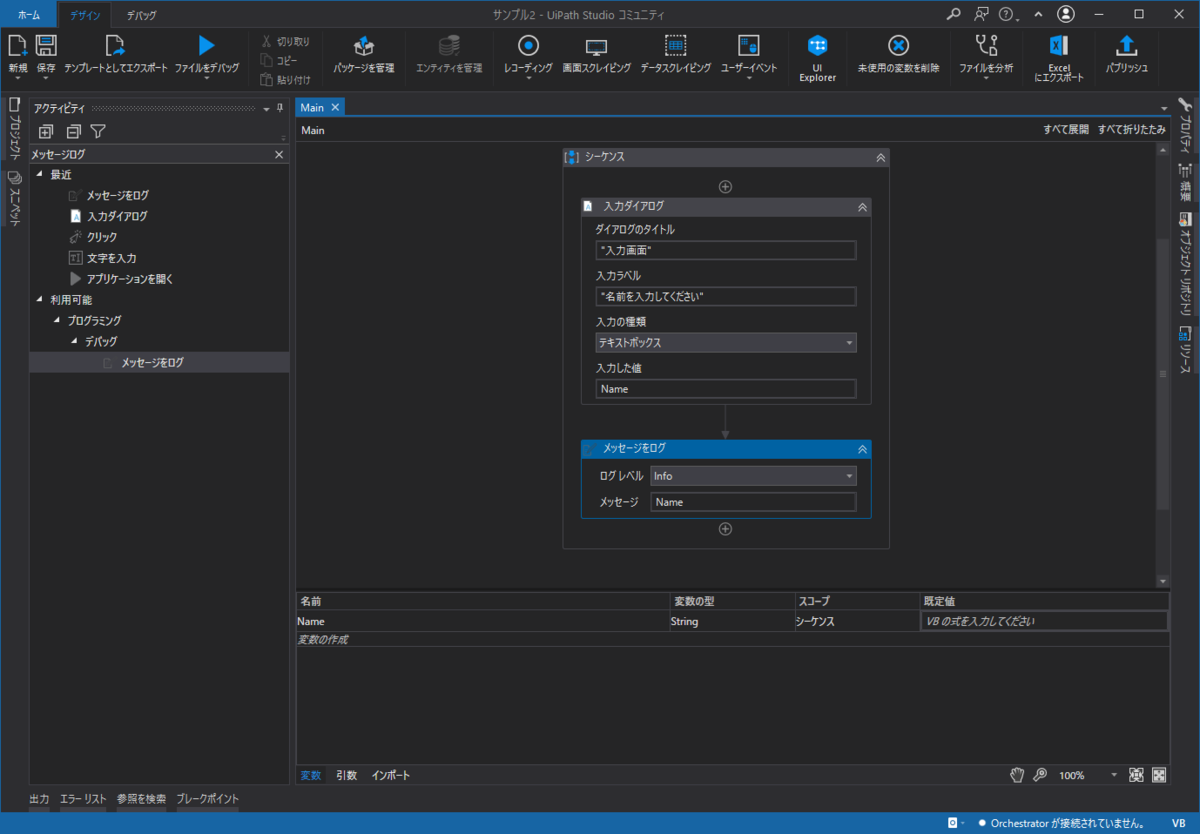This screenshot has height=834, width=1200.
Task: Select the 変数 bottom tab
Action: pos(311,775)
